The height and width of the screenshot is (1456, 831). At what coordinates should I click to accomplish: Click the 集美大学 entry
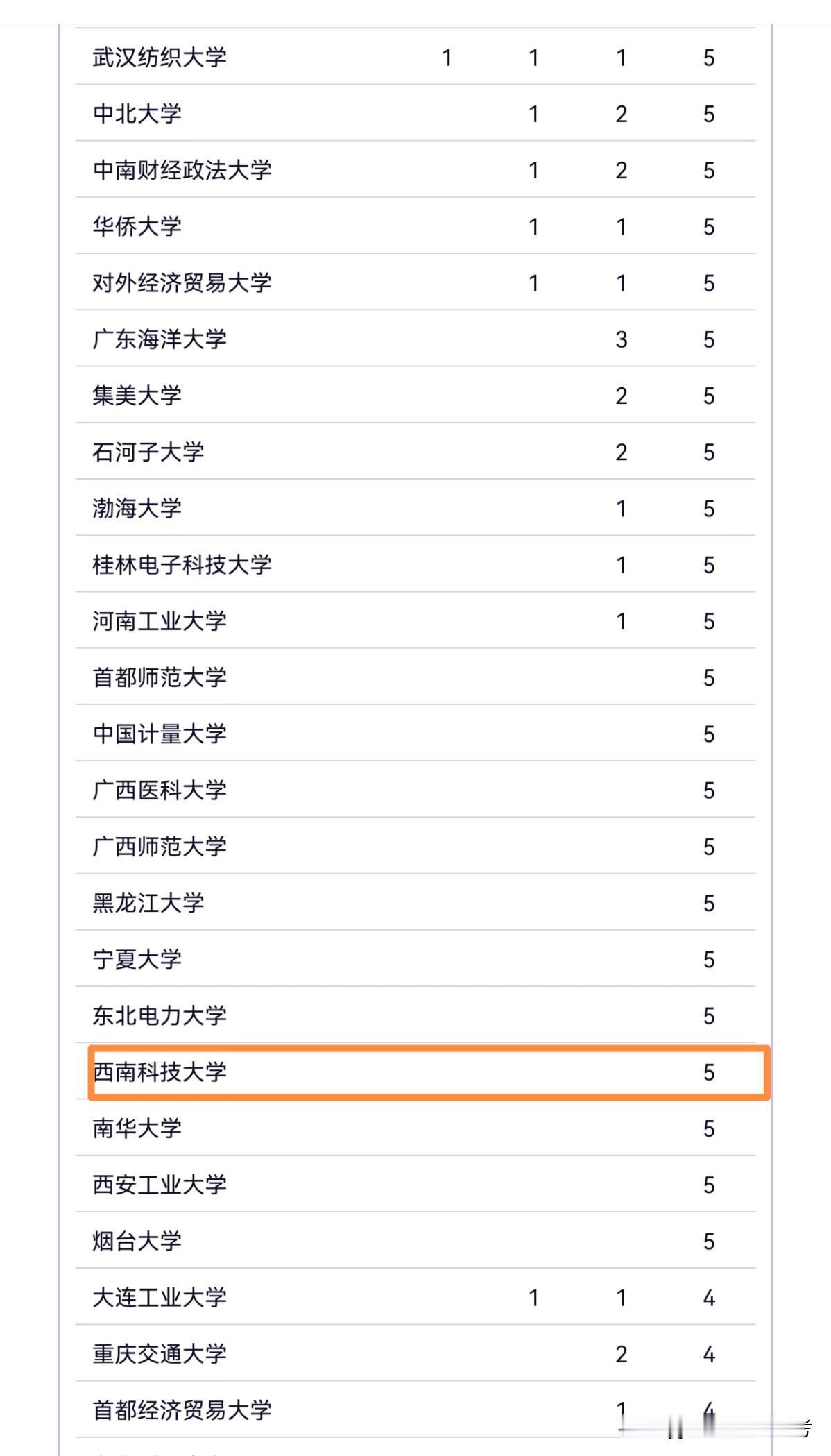pos(137,396)
